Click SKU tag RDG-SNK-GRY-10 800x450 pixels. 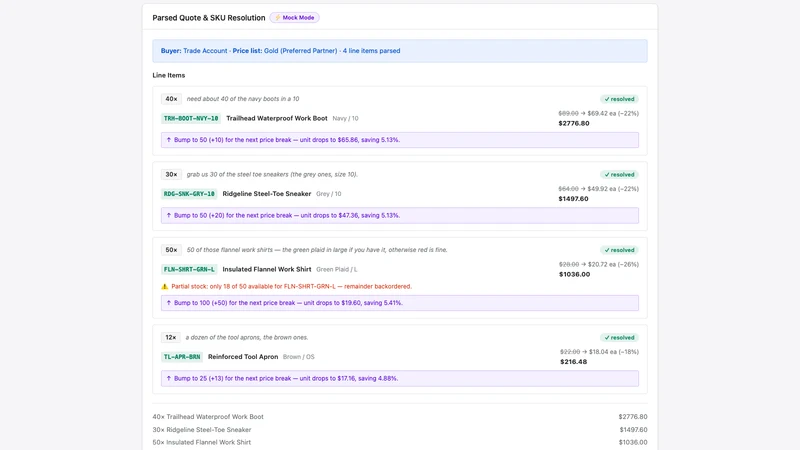click(x=189, y=194)
